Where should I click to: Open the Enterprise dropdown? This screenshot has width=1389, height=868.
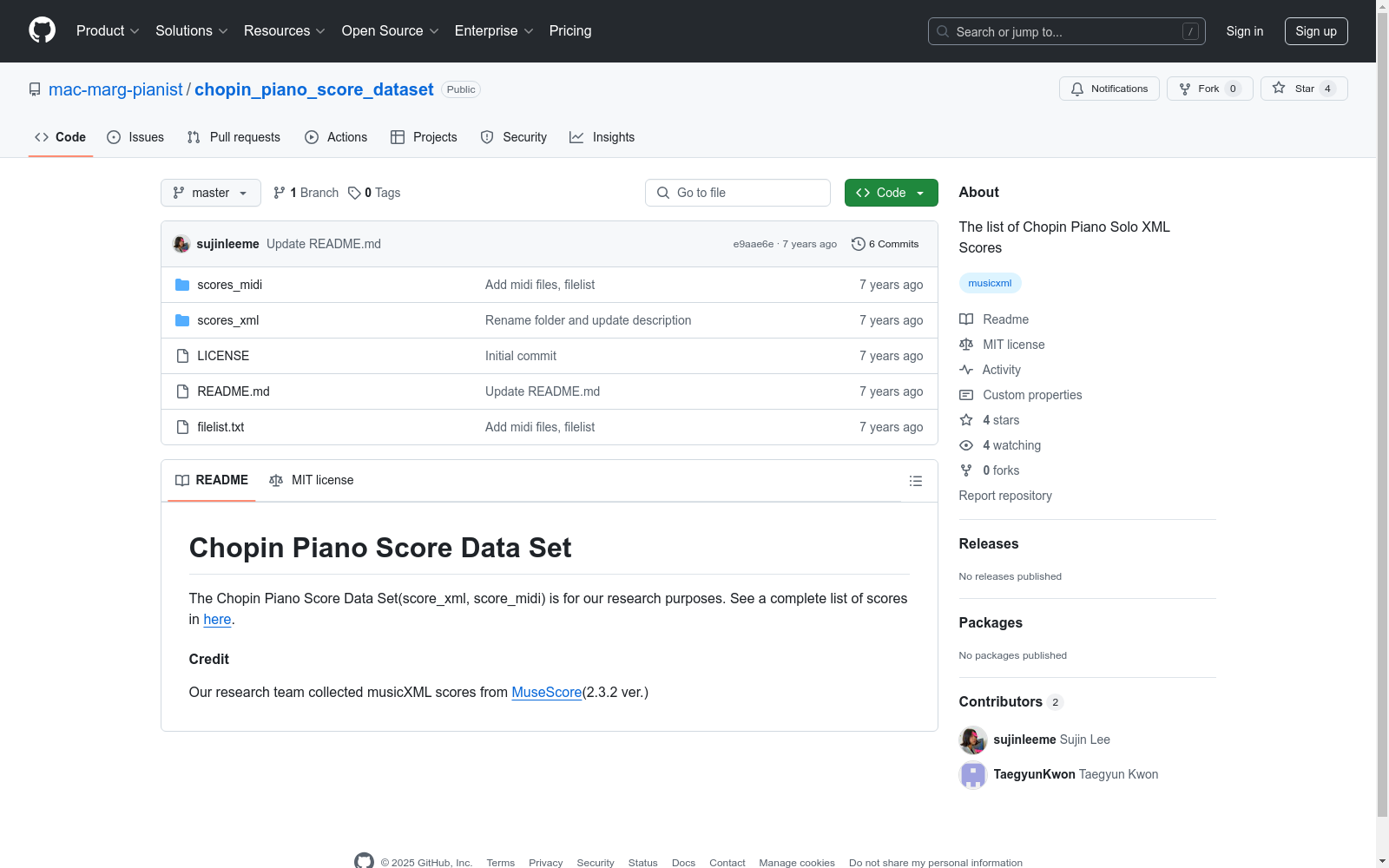pyautogui.click(x=494, y=31)
